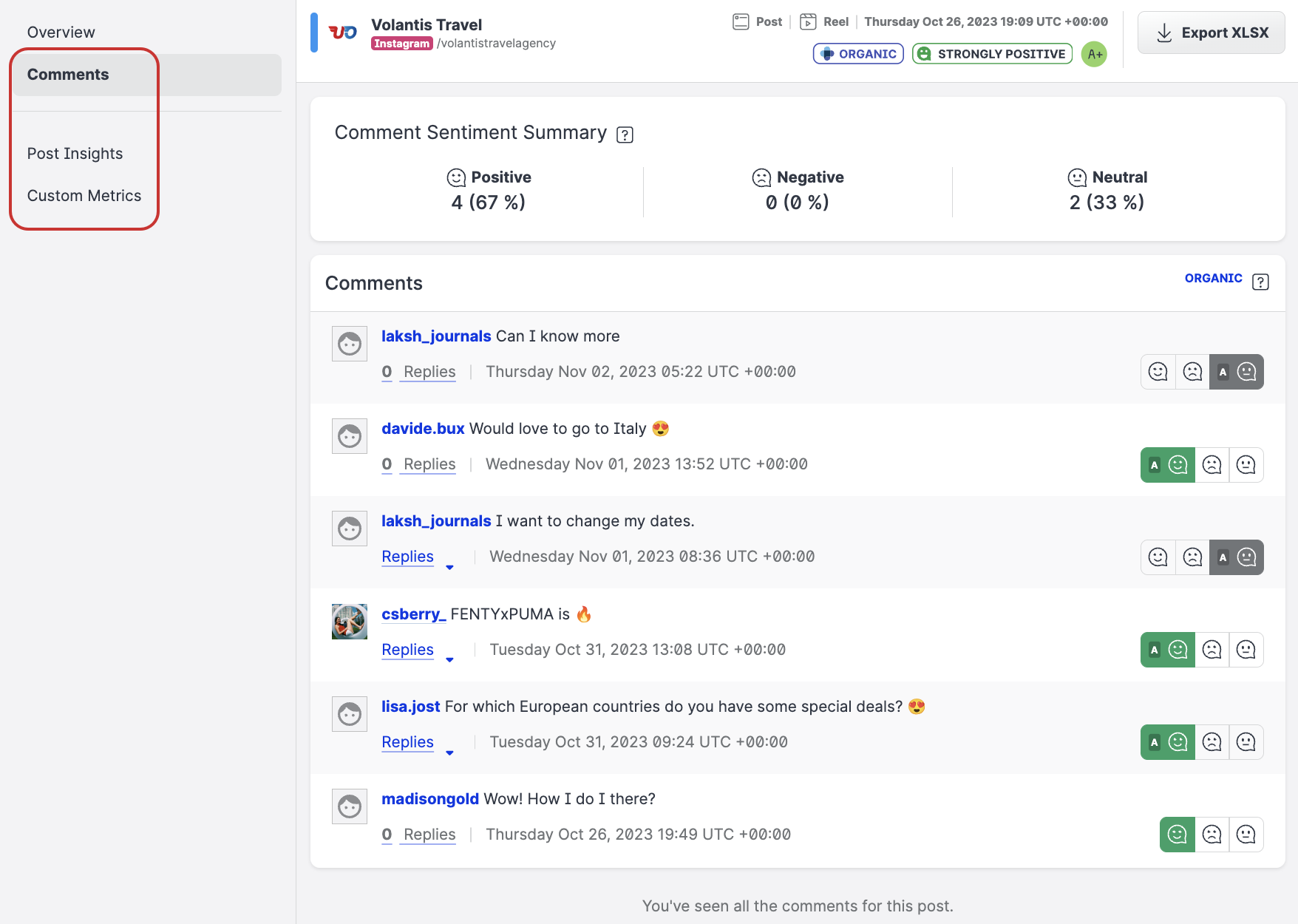Click the Volantis Travel logo icon
This screenshot has width=1298, height=924.
[343, 33]
